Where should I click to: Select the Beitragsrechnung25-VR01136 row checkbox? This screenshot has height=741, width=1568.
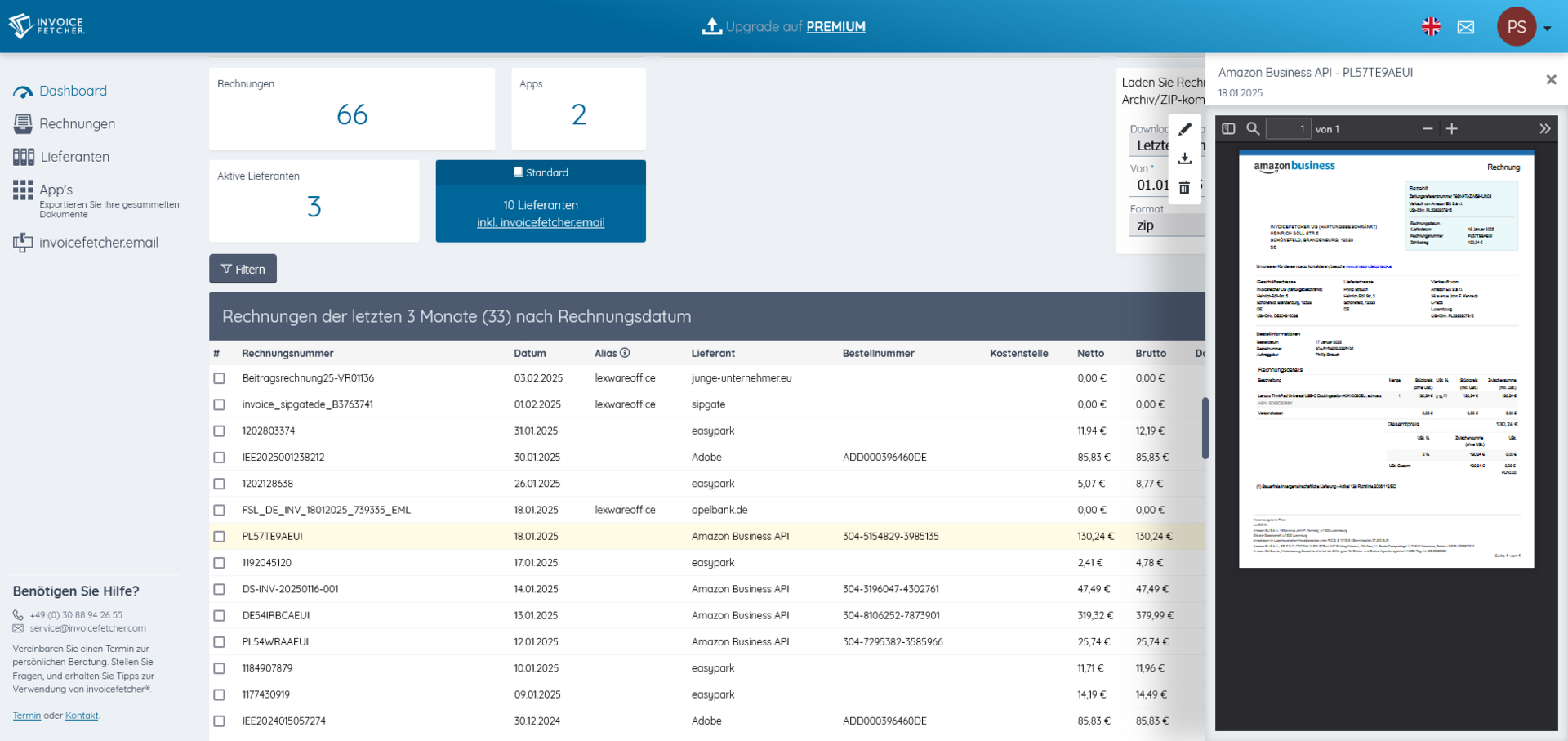pos(219,378)
